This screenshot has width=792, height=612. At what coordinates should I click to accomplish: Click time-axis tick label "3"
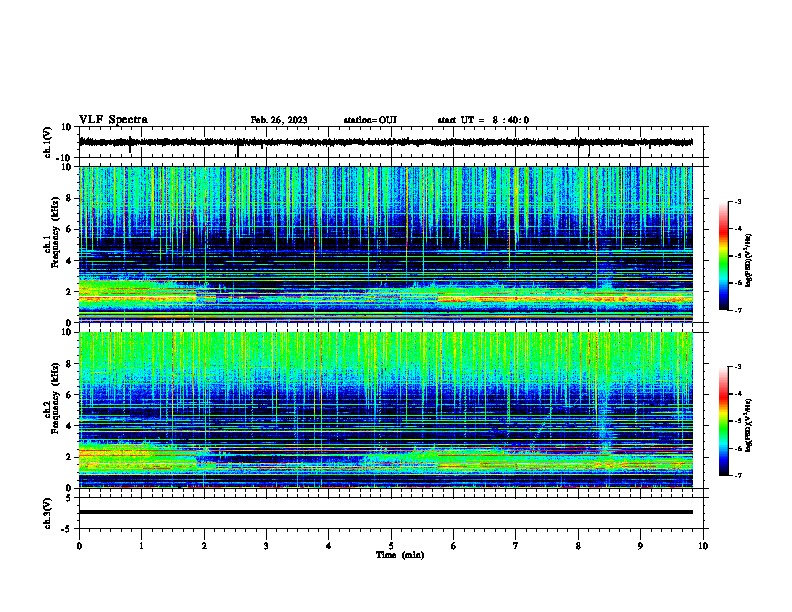[266, 546]
